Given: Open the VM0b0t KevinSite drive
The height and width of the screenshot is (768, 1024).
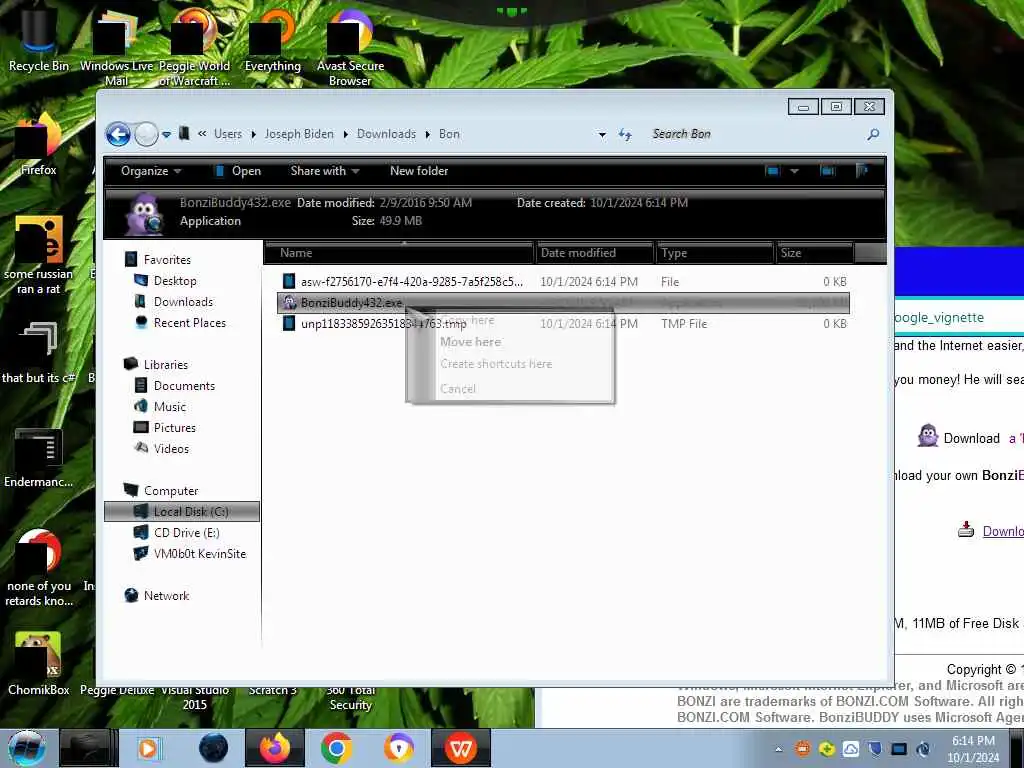Looking at the screenshot, I should [200, 554].
